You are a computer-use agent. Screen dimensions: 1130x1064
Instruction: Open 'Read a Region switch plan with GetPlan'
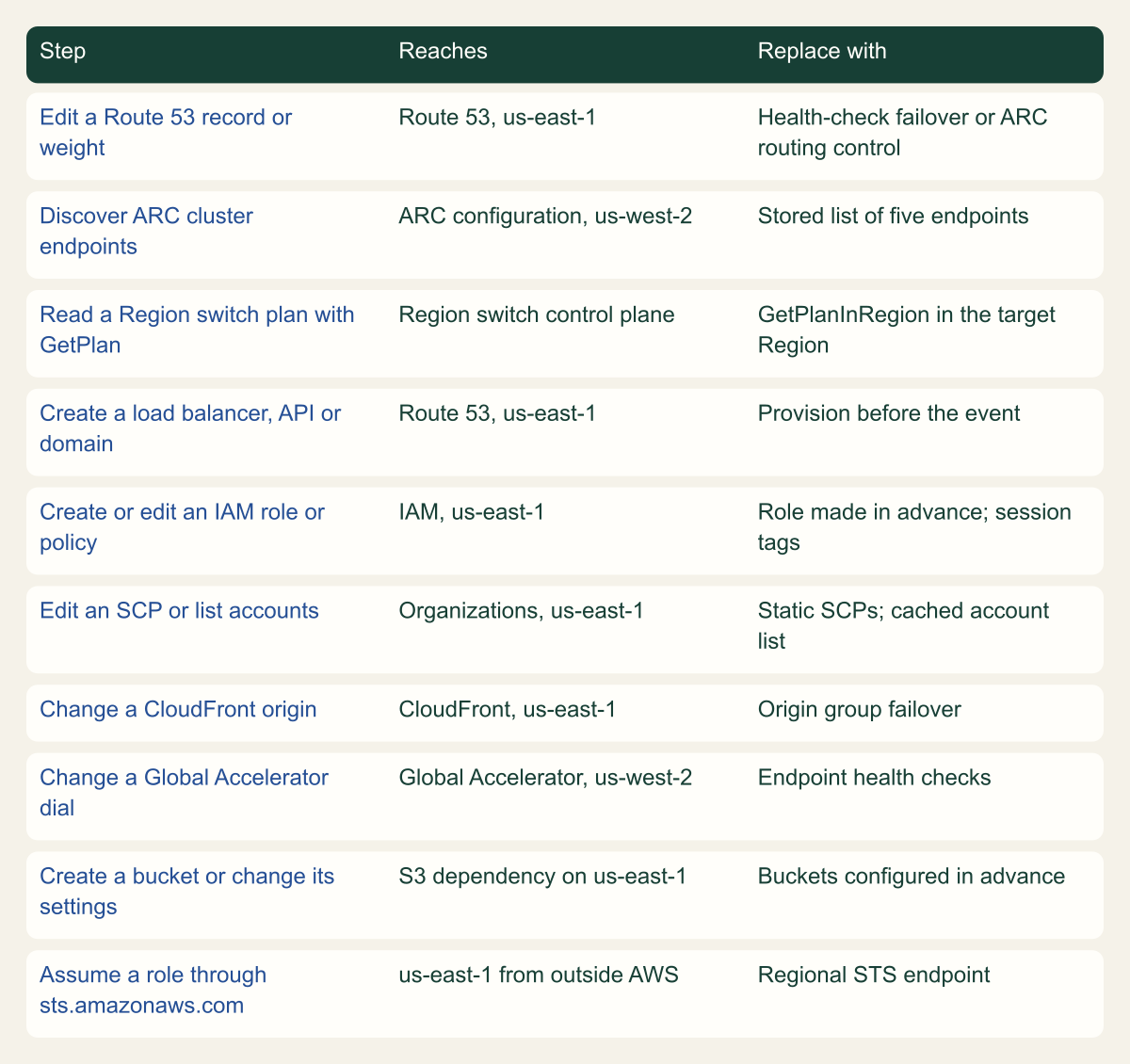tap(197, 330)
